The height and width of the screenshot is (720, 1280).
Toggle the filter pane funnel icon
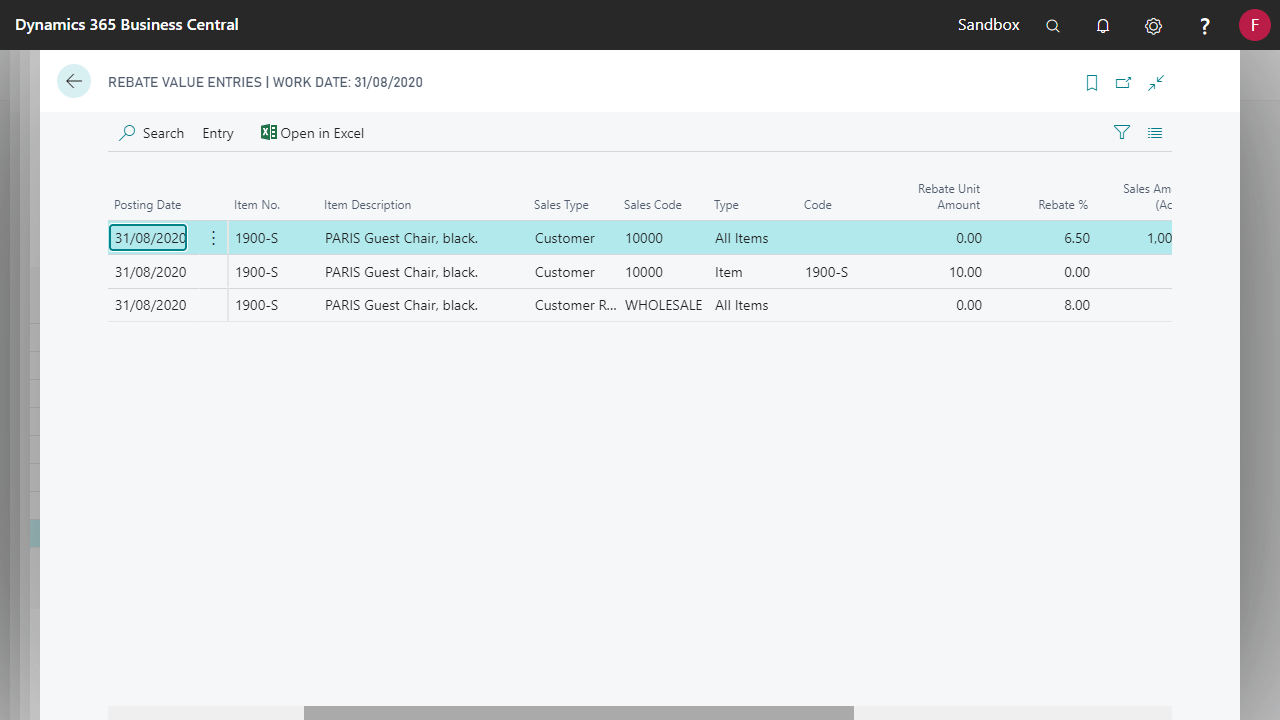pos(1122,132)
